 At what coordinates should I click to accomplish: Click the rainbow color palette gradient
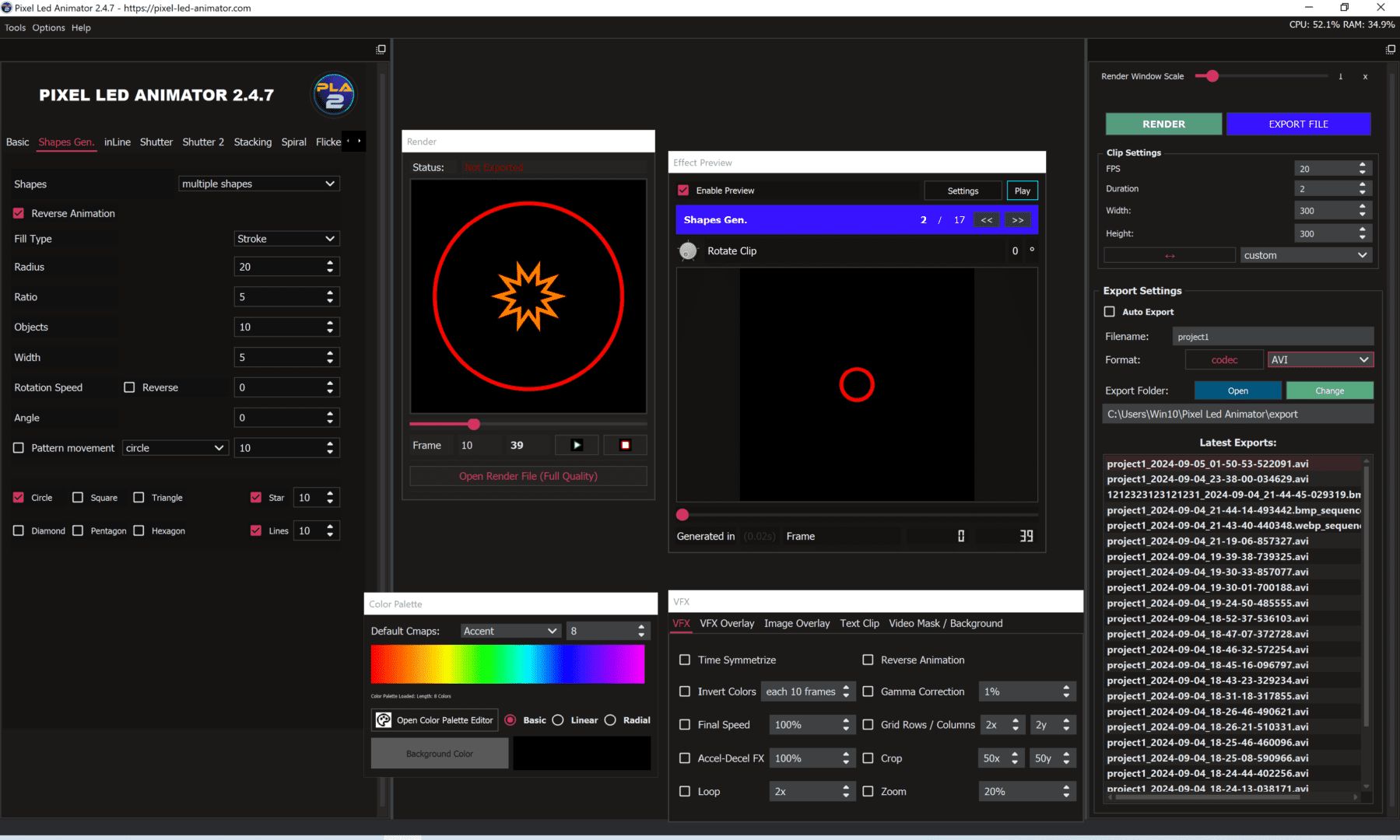pyautogui.click(x=507, y=664)
